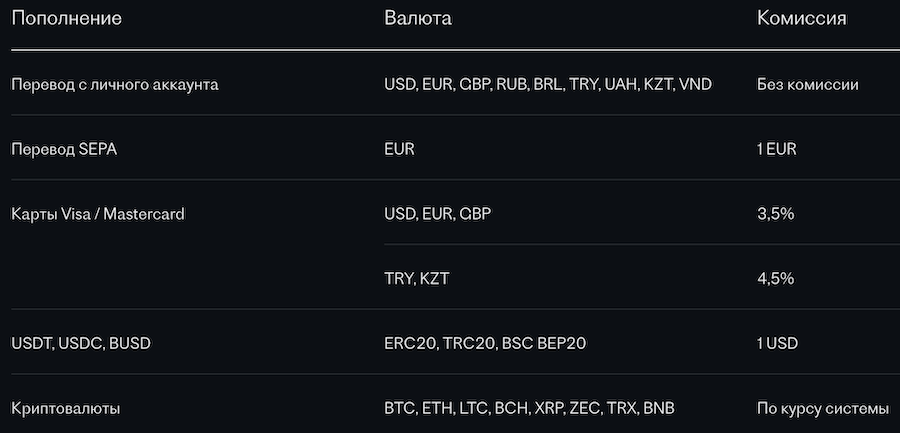Image resolution: width=900 pixels, height=433 pixels.
Task: Click the "TRY, KZT" currencies cell
Action: [417, 278]
